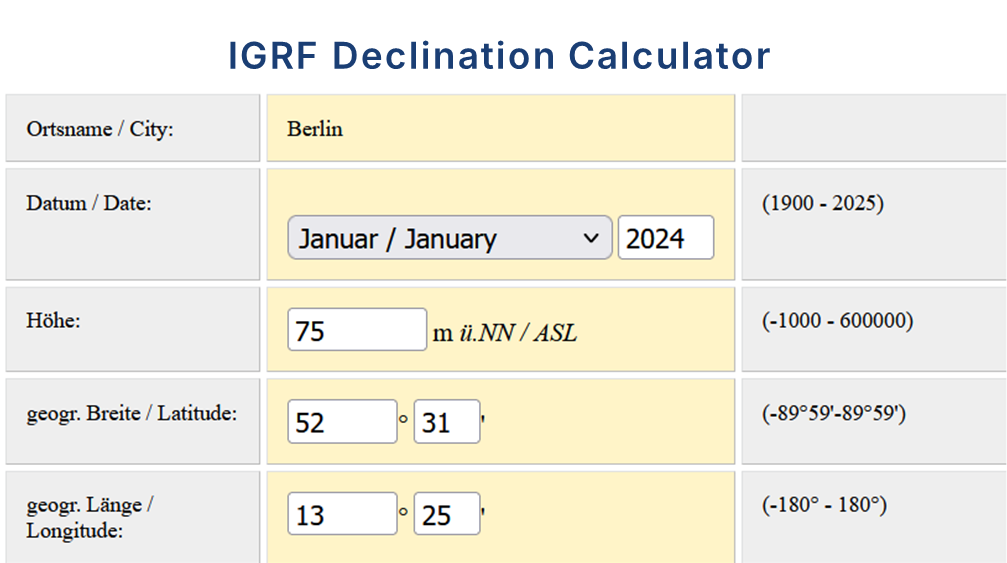Click the year field showing 2024

coord(665,238)
